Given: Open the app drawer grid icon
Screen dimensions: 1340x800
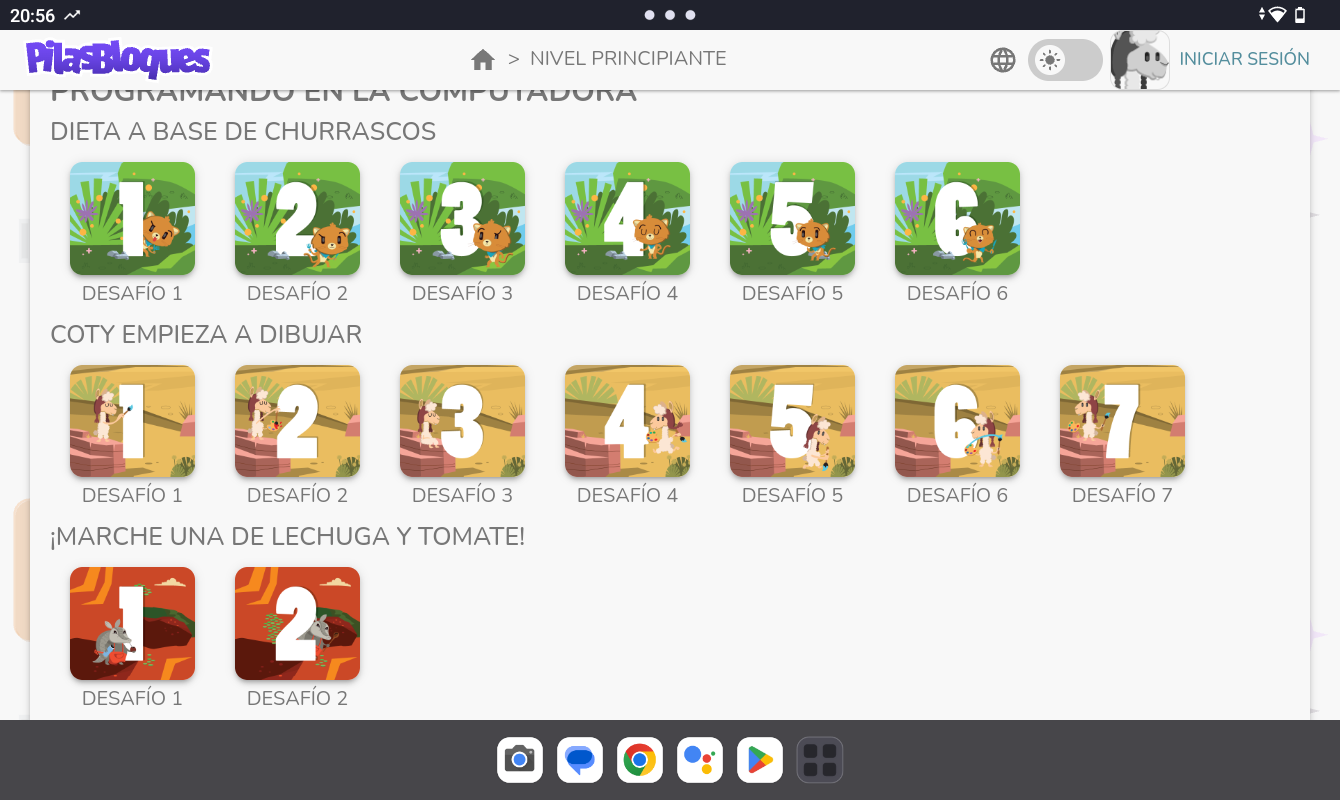Looking at the screenshot, I should point(820,760).
